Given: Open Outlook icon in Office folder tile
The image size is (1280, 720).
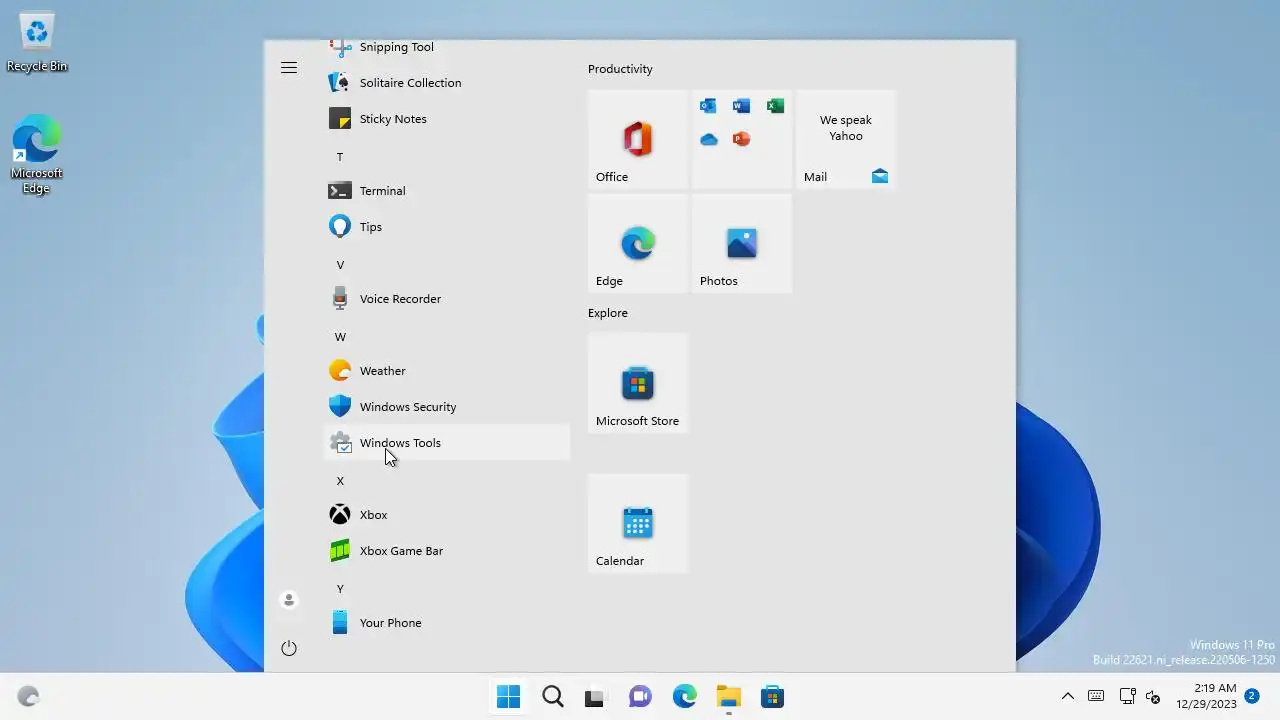Looking at the screenshot, I should click(708, 106).
